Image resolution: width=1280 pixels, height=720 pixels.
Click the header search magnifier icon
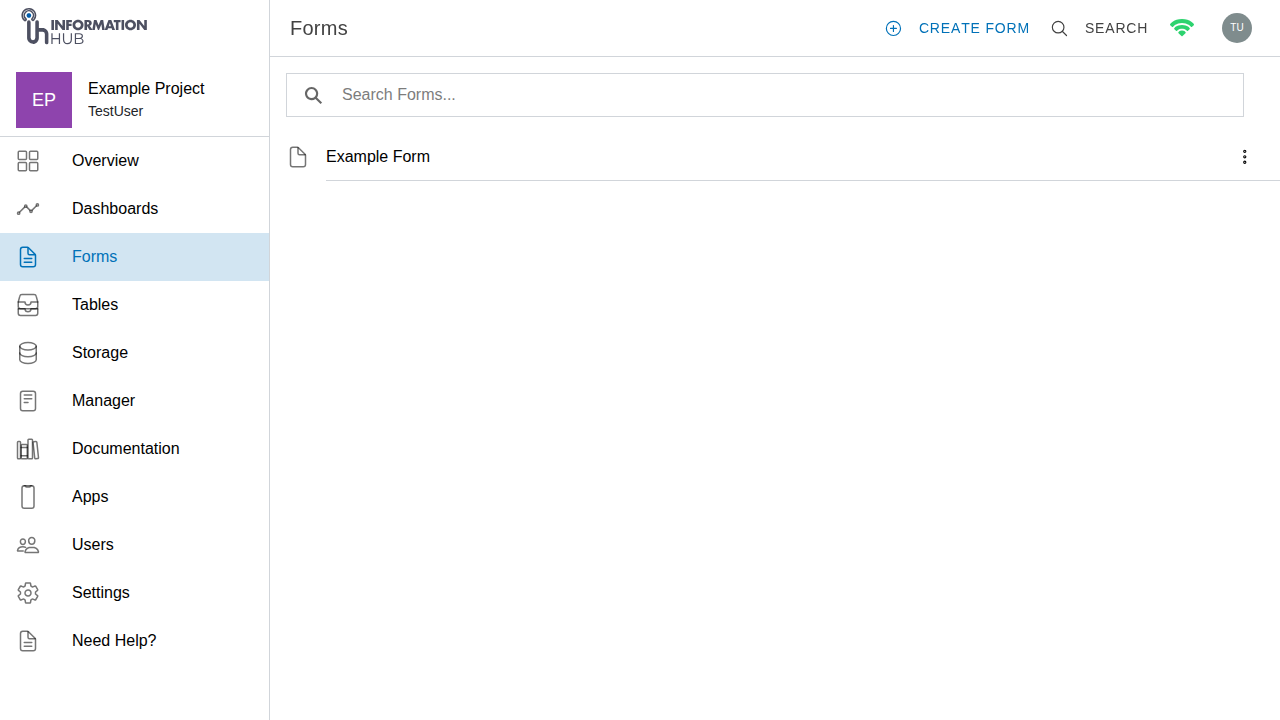coord(1059,29)
